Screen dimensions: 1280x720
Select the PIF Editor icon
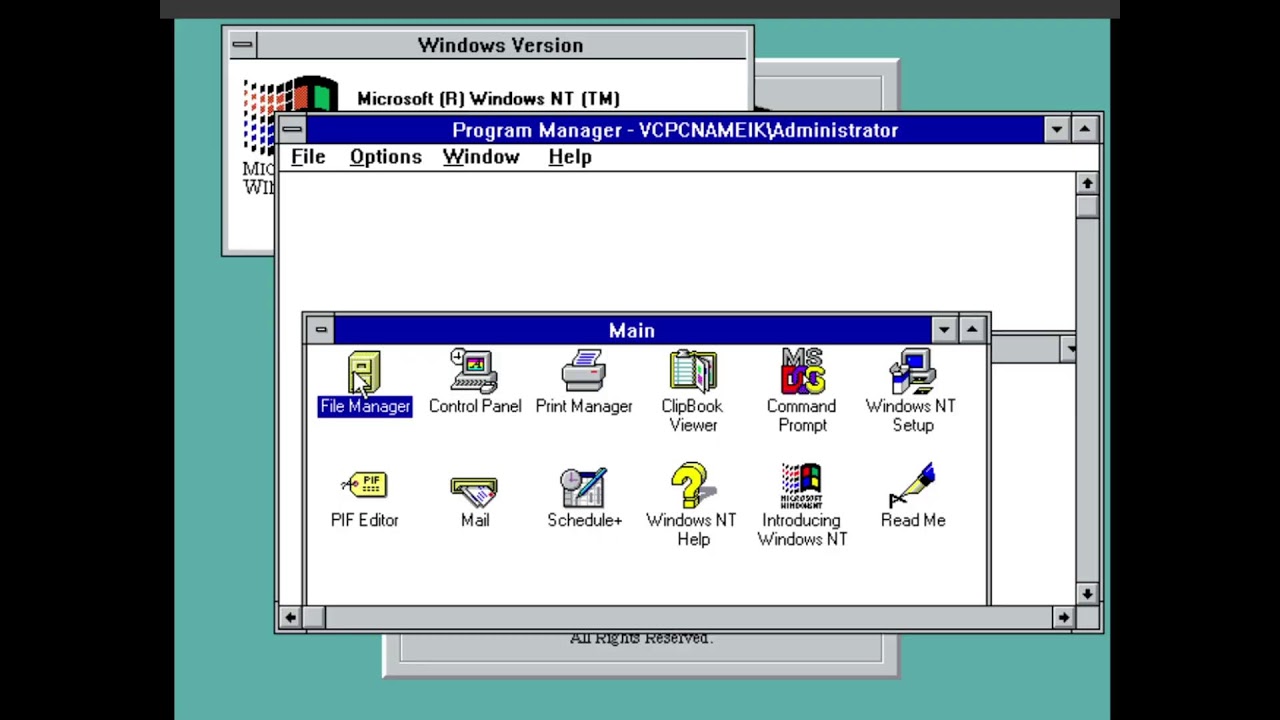click(365, 497)
